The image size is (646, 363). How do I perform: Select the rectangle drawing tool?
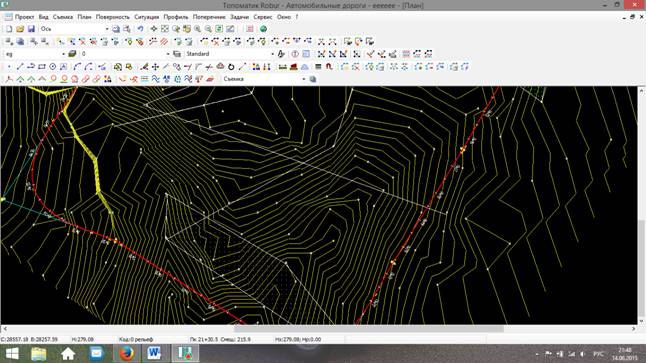coord(42,66)
